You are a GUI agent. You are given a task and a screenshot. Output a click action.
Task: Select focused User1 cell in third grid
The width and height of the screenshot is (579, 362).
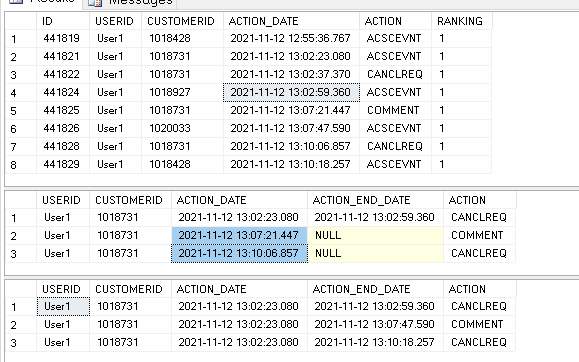pyautogui.click(x=63, y=307)
